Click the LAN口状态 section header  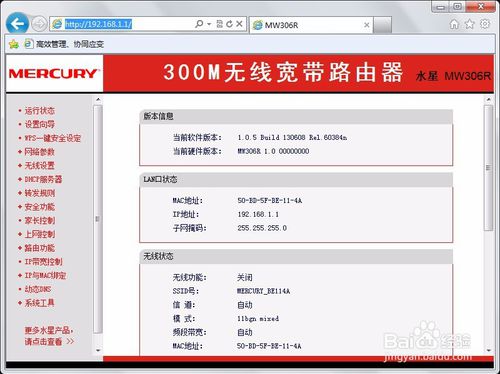pos(296,179)
